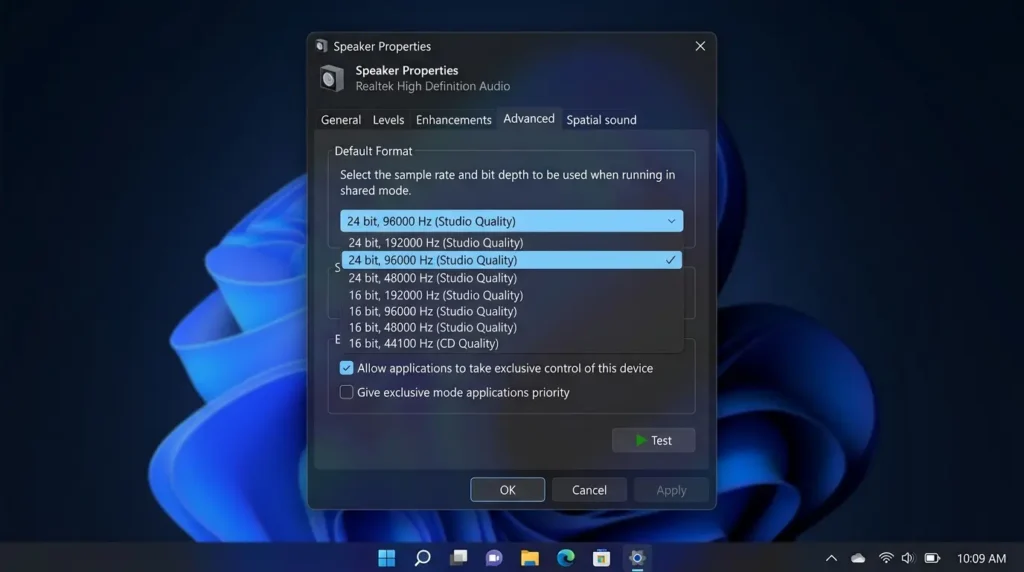
Task: Click the Settings gear taskbar icon
Action: click(x=637, y=558)
